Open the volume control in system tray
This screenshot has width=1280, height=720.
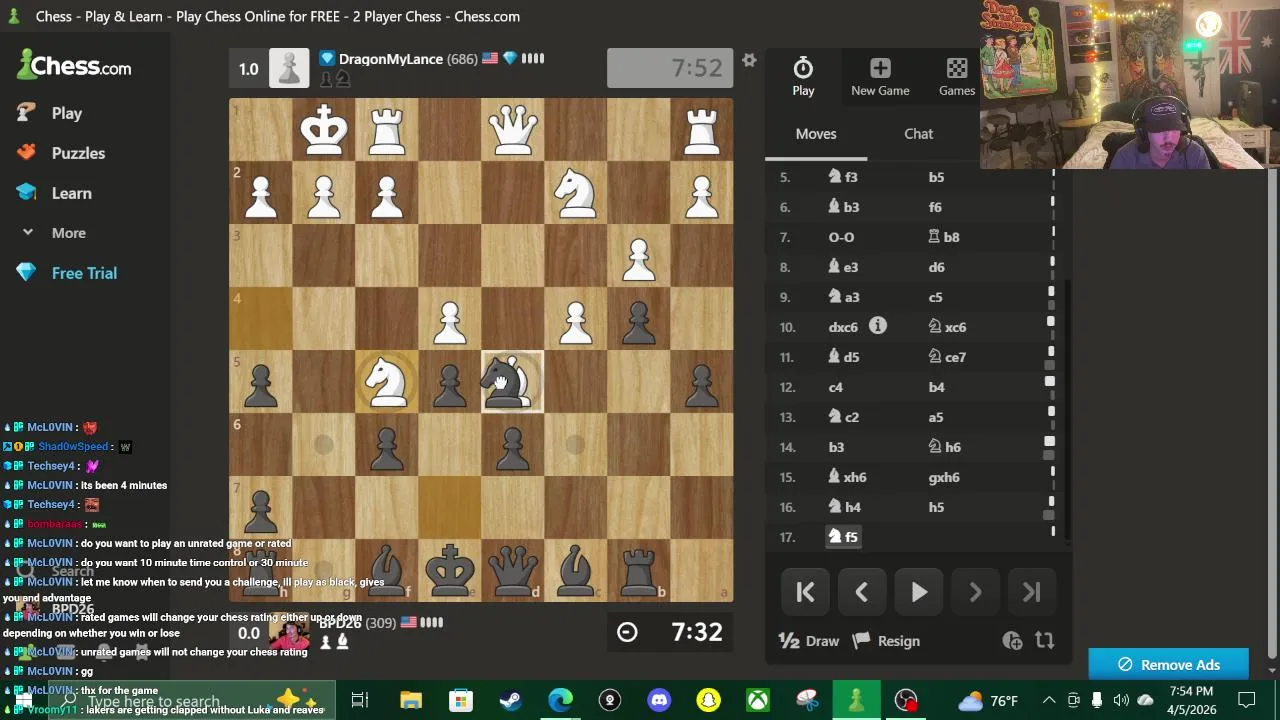coord(1121,700)
